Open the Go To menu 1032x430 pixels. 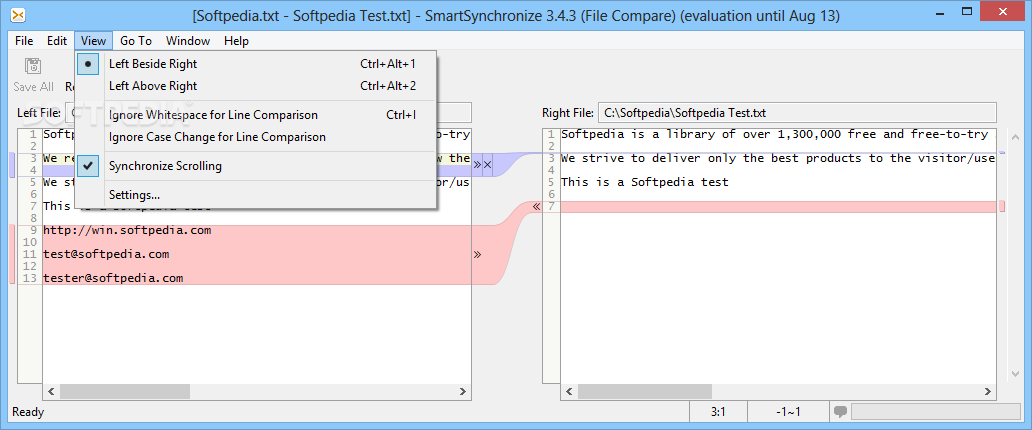136,41
